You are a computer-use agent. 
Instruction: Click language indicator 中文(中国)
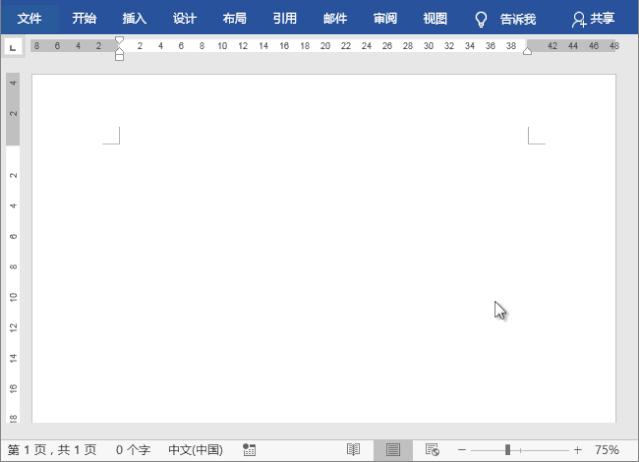[196, 450]
